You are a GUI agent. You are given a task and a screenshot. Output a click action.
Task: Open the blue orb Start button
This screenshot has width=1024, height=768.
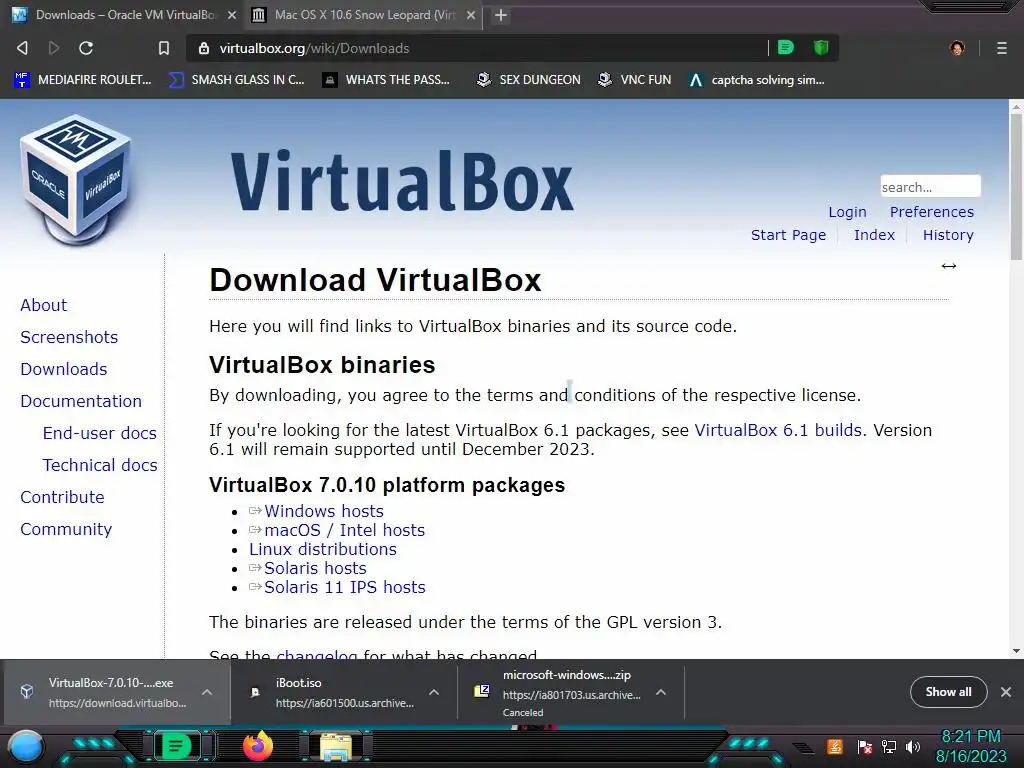[26, 747]
